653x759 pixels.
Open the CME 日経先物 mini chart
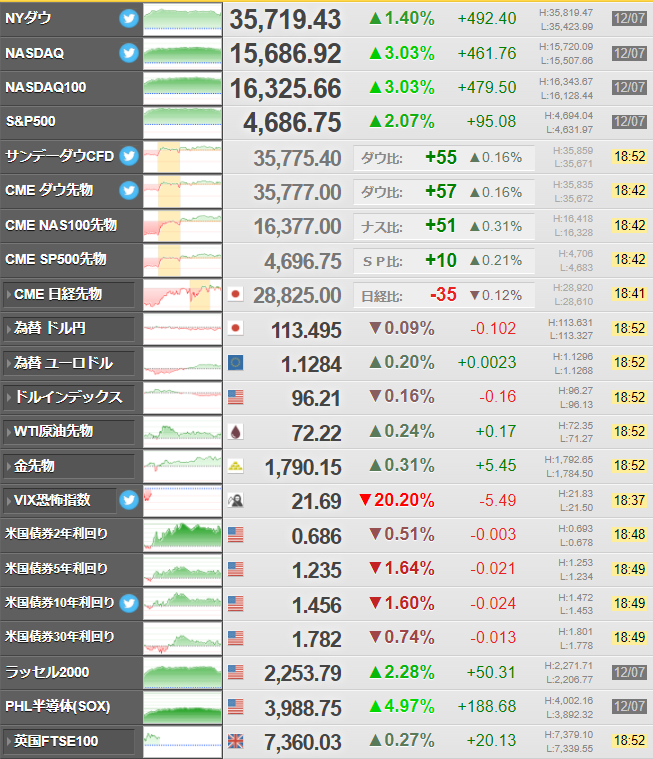[182, 294]
